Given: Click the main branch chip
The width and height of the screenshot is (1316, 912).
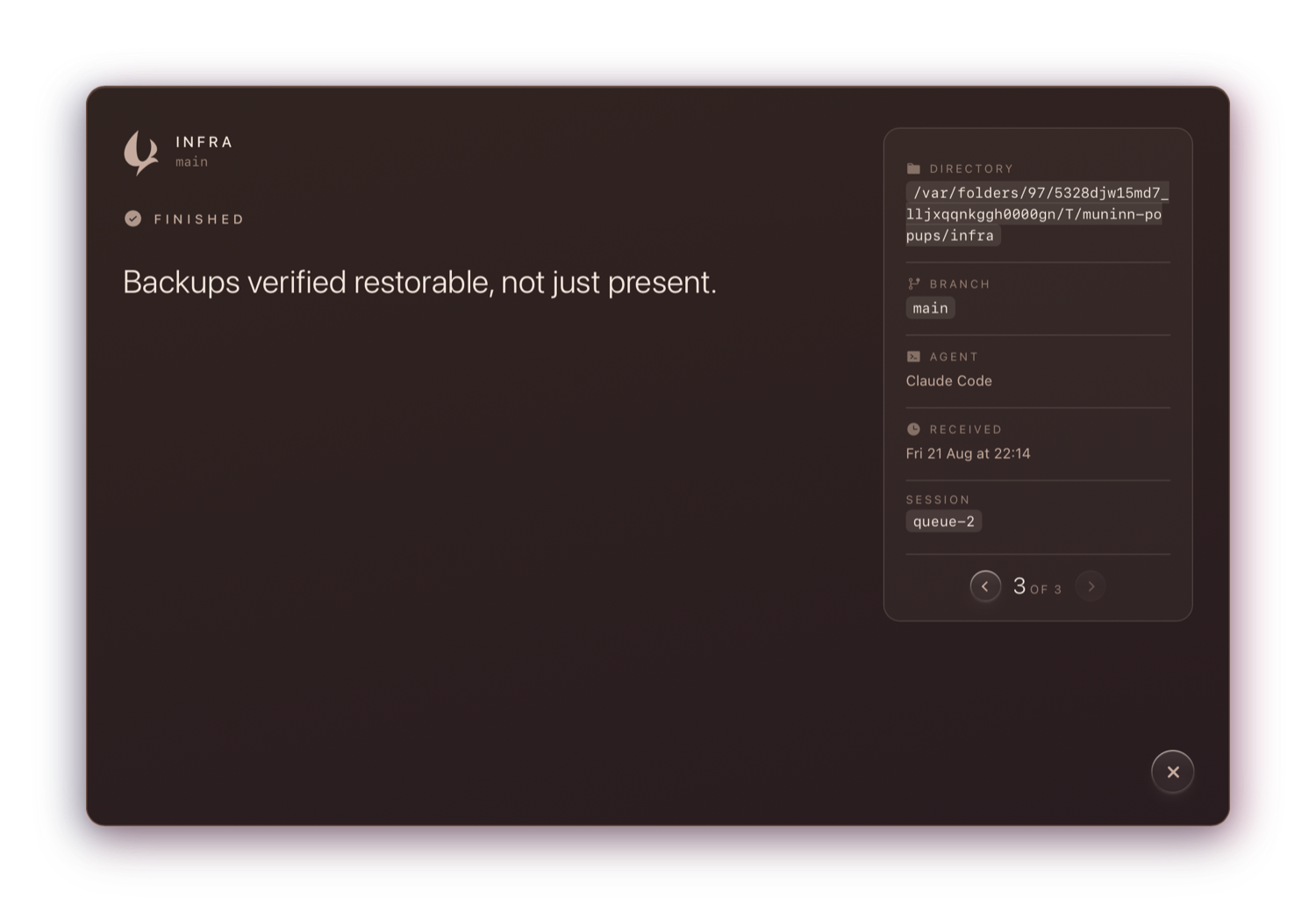Looking at the screenshot, I should 930,308.
